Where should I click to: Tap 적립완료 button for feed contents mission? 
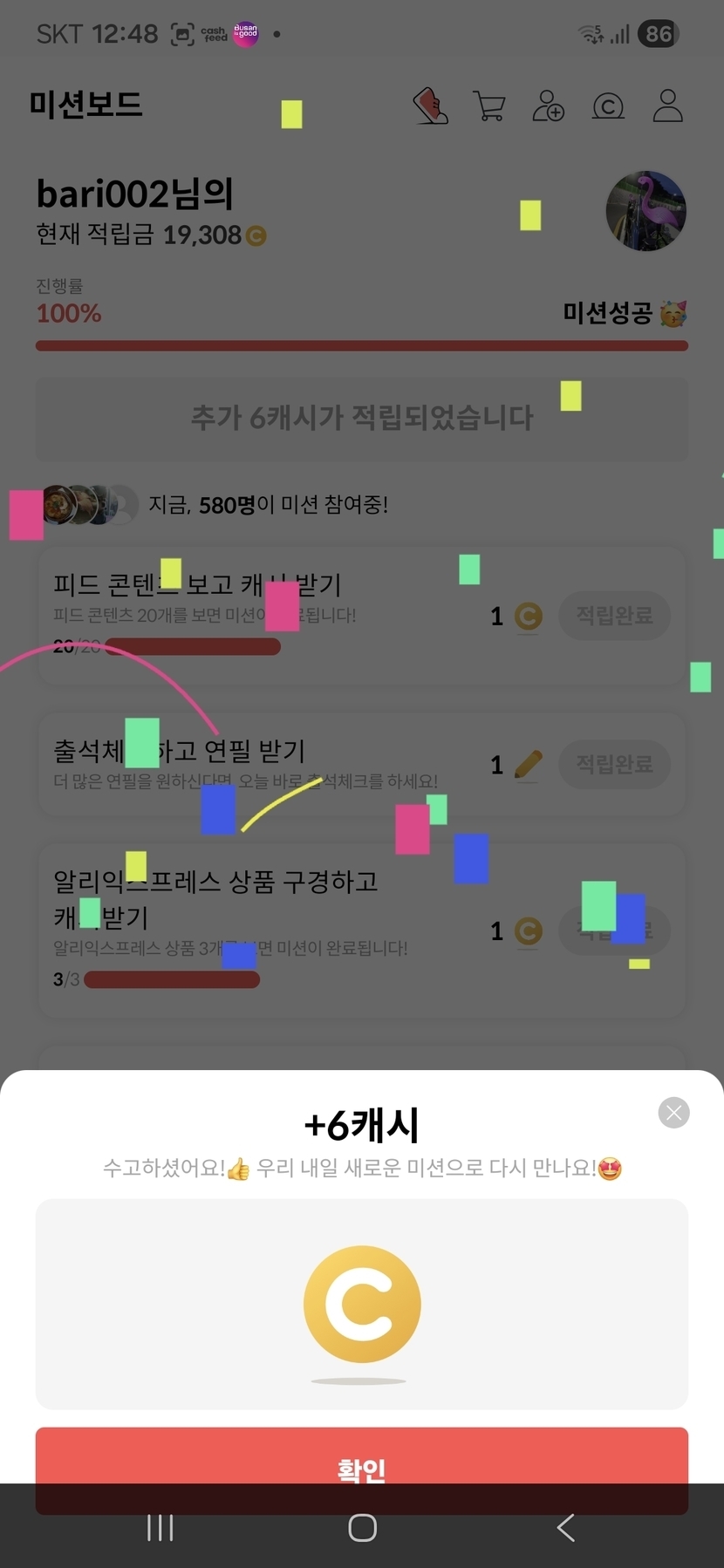click(615, 616)
